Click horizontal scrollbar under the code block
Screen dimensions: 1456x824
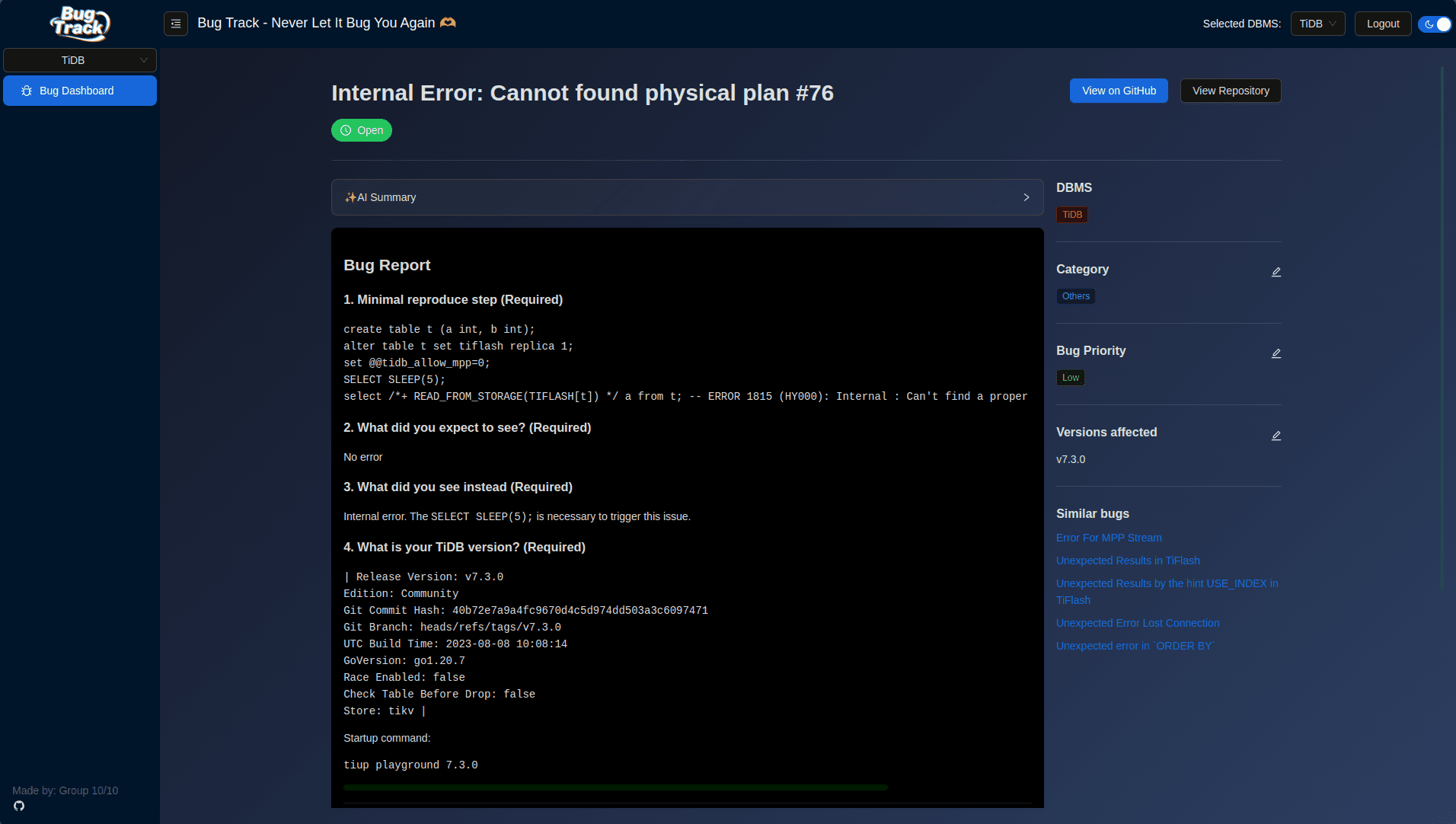[x=615, y=787]
